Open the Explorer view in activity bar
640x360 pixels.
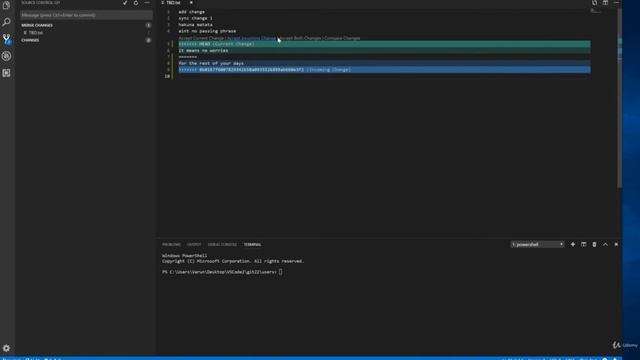(x=6, y=5)
